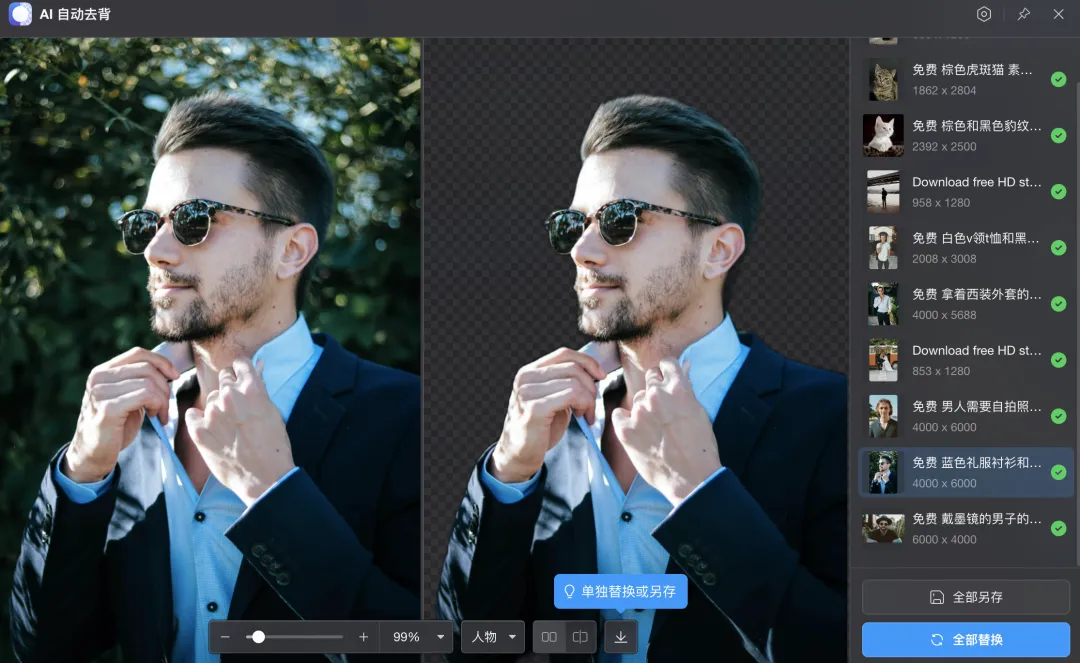1080x663 pixels.
Task: Close the AI 自动去背 window
Action: tap(1059, 14)
